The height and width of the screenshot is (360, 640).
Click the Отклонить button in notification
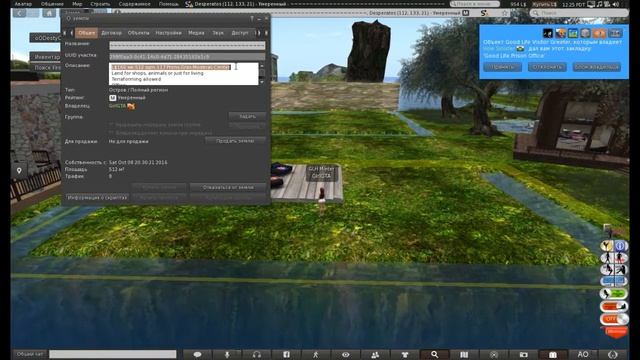coord(547,67)
